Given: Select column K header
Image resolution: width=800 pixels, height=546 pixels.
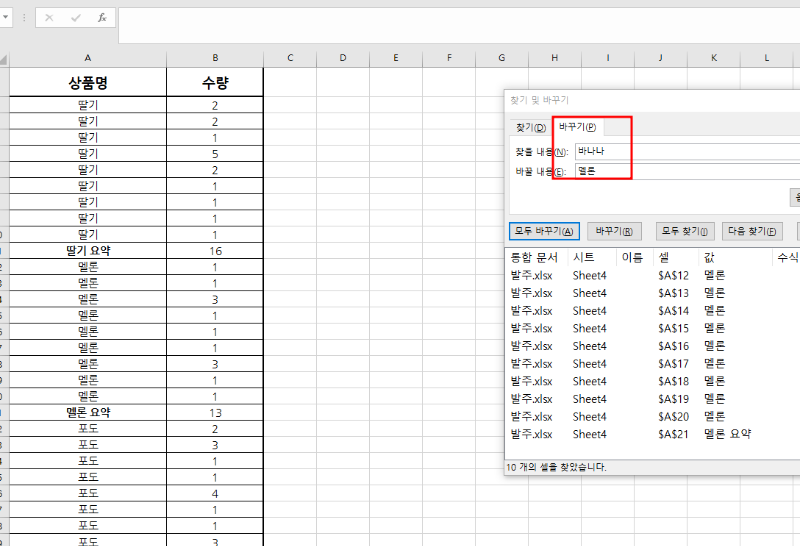Looking at the screenshot, I should tap(714, 58).
